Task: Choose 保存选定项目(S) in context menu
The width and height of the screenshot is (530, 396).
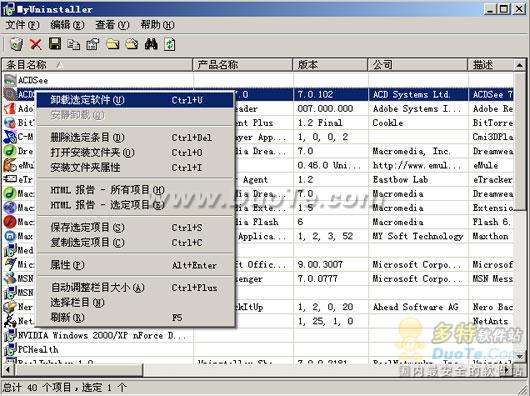Action: [x=135, y=228]
